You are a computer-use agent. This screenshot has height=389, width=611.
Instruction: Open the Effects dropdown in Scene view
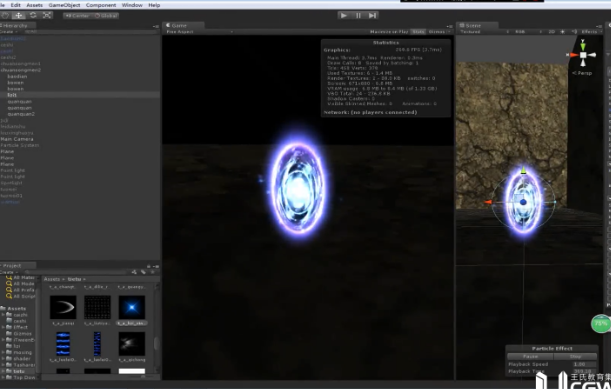(591, 32)
